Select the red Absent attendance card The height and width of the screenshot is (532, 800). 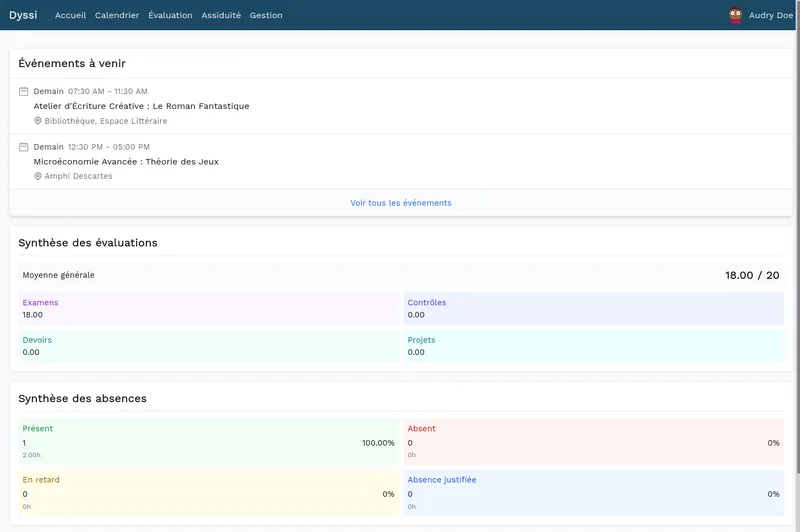pyautogui.click(x=593, y=441)
